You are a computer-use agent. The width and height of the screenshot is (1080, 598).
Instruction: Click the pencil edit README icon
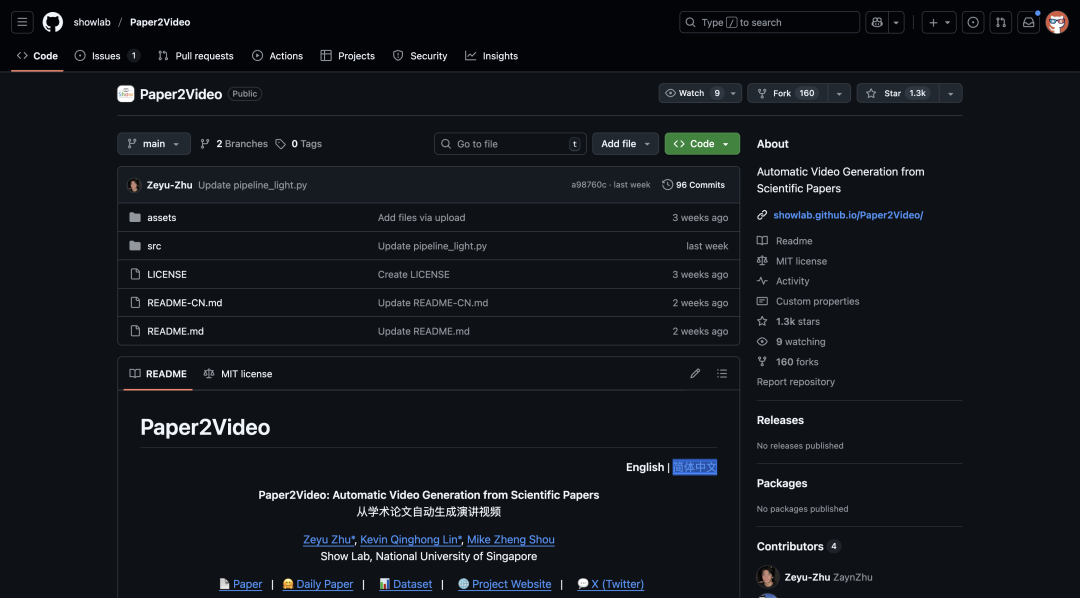pos(695,373)
